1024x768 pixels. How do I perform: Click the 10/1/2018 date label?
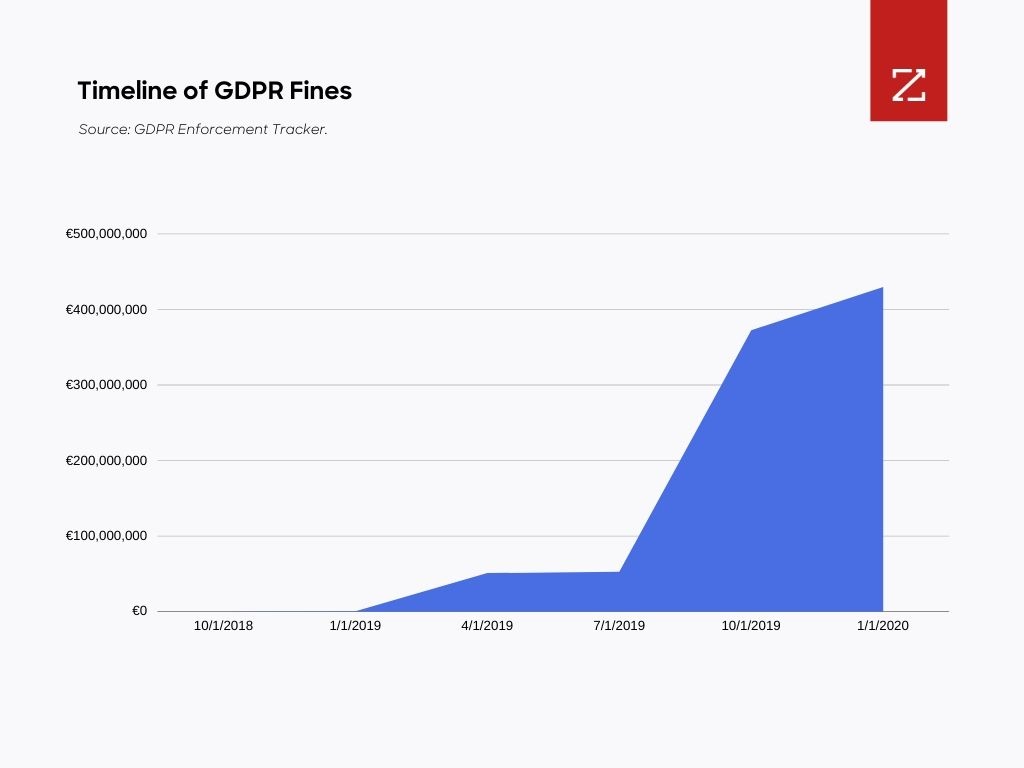click(x=223, y=626)
